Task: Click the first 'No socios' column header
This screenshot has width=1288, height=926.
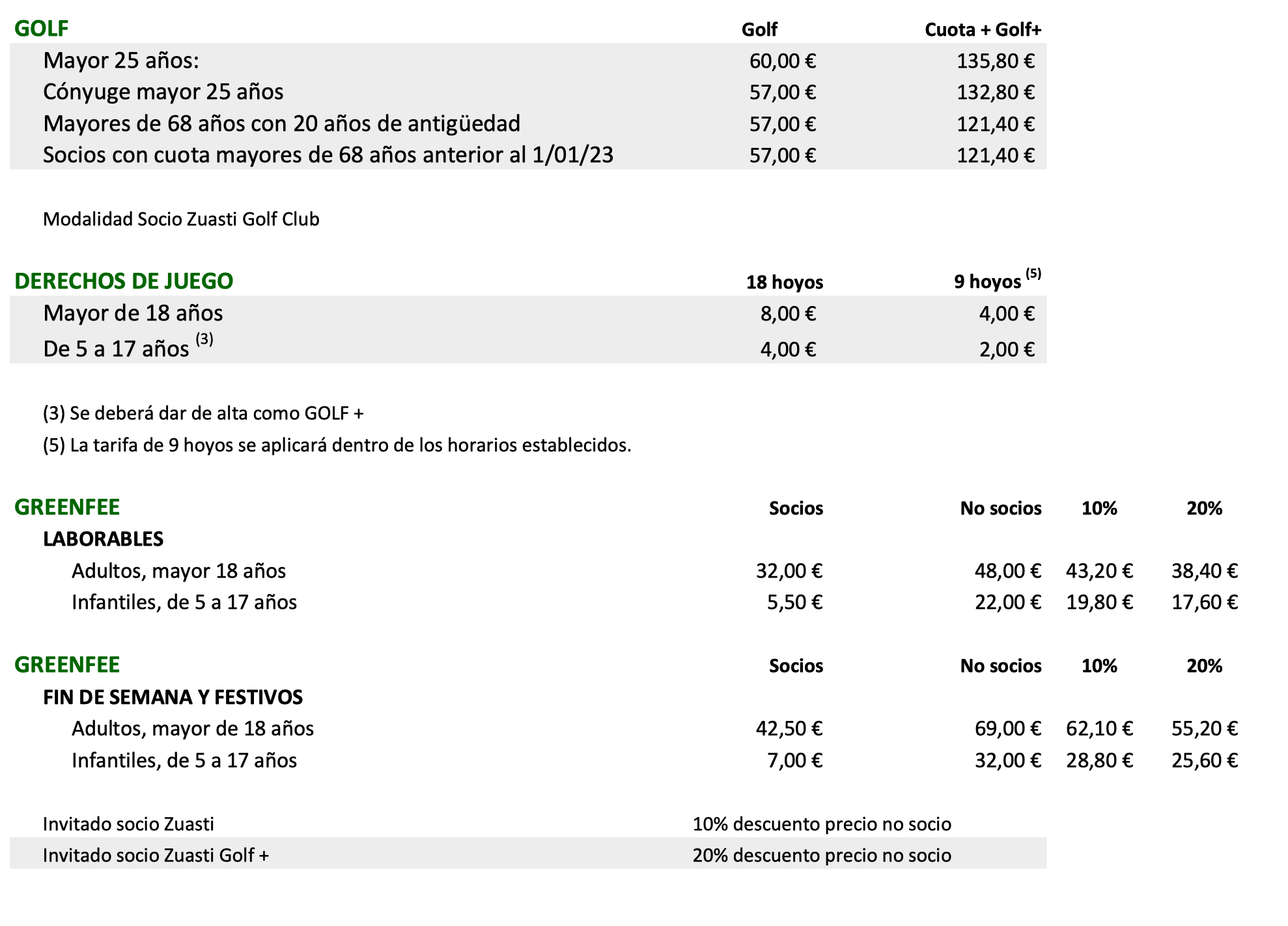Action: pos(1000,509)
